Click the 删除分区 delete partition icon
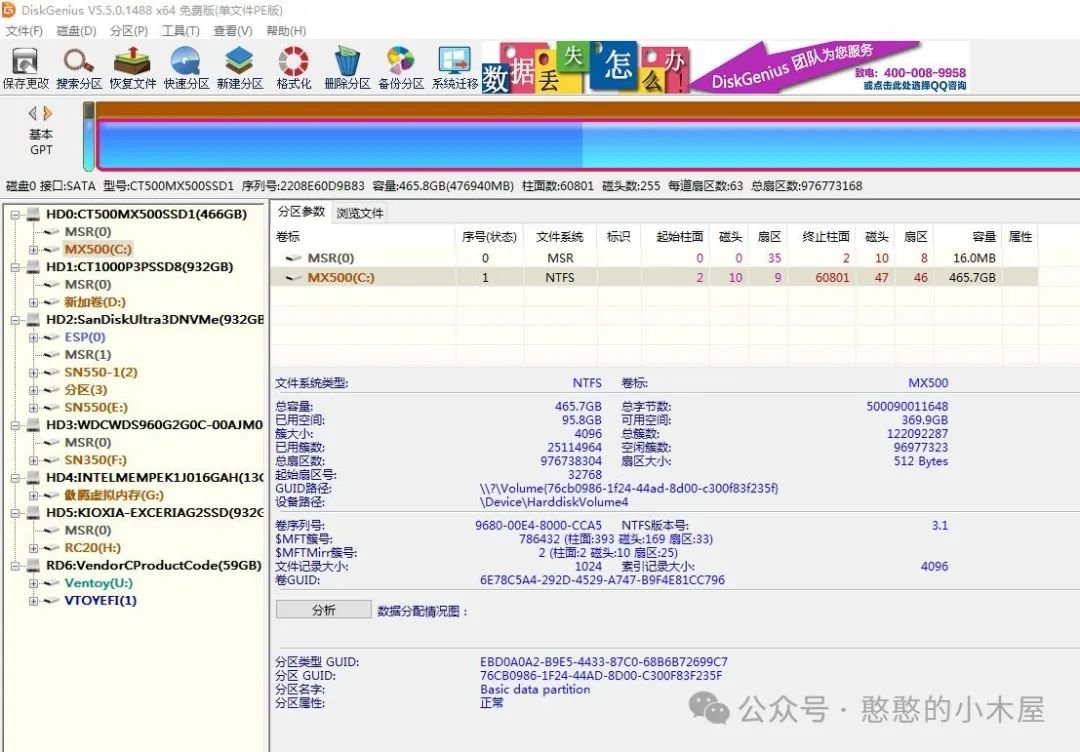1080x752 pixels. point(347,67)
